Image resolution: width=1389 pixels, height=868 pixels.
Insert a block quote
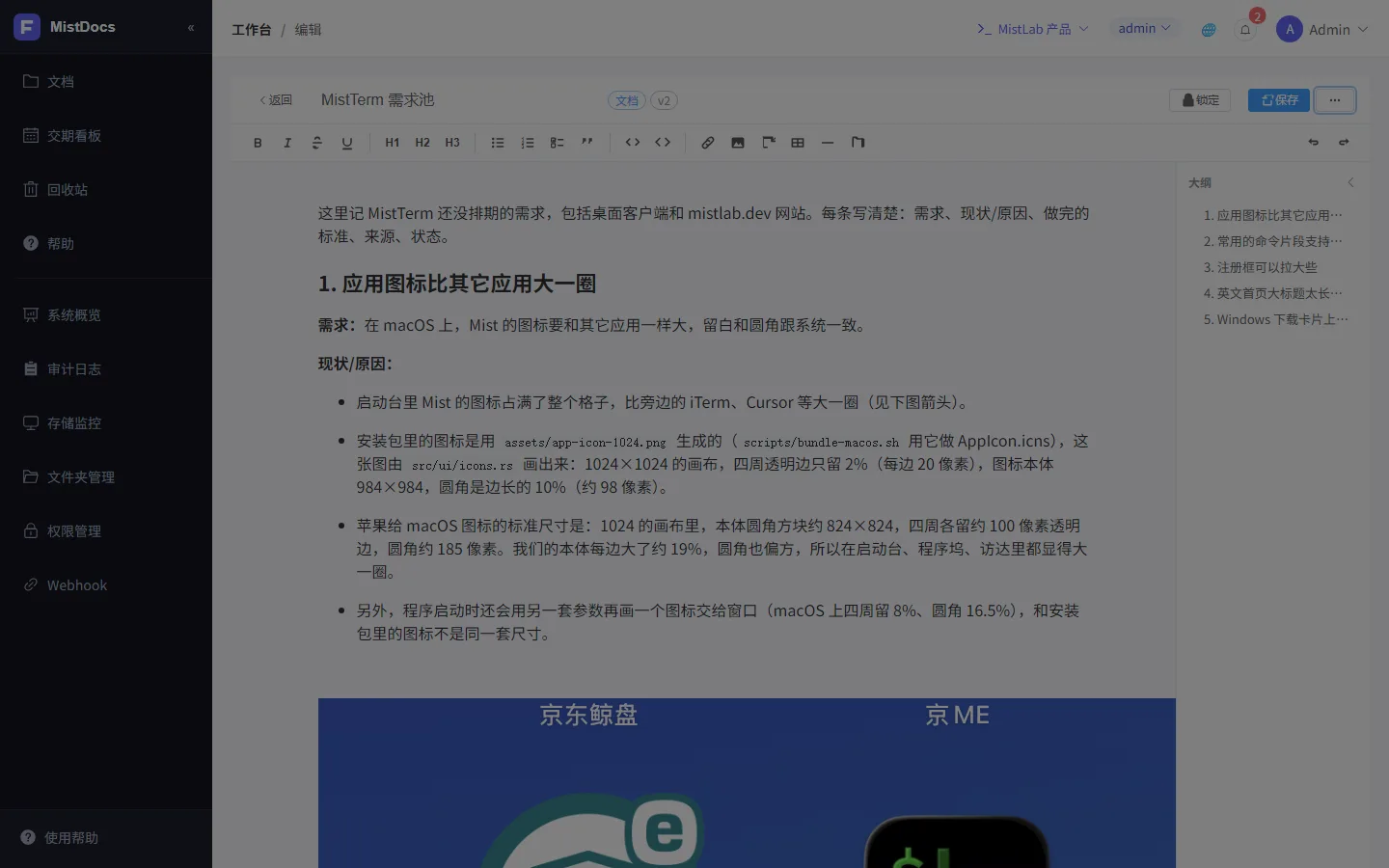(x=587, y=143)
